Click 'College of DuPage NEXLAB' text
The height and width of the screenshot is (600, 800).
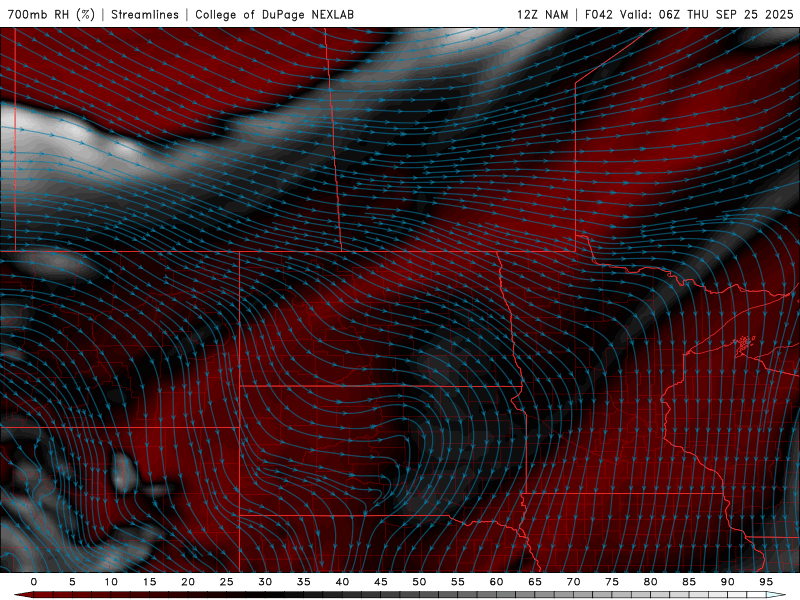tap(274, 14)
